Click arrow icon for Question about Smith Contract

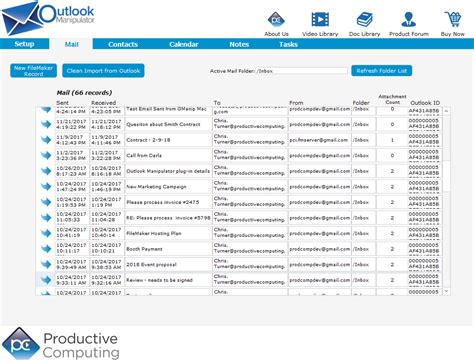click(46, 124)
